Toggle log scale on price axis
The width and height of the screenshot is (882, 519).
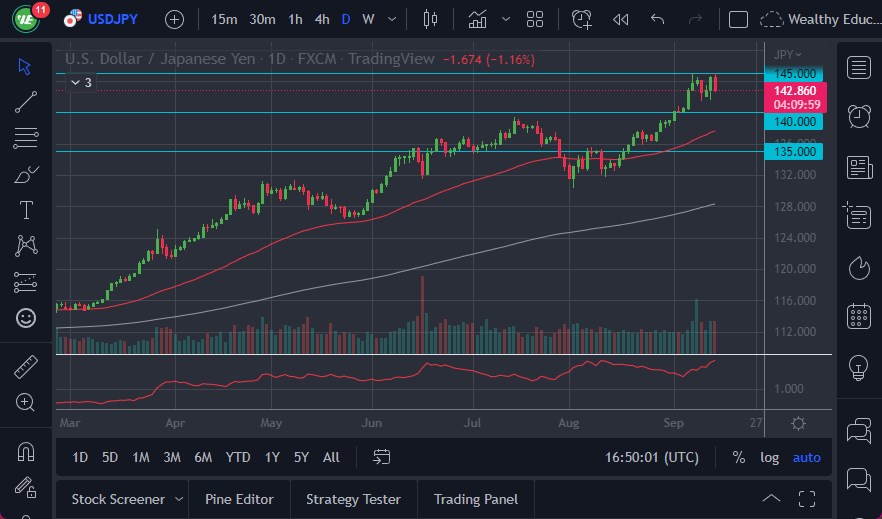point(769,457)
